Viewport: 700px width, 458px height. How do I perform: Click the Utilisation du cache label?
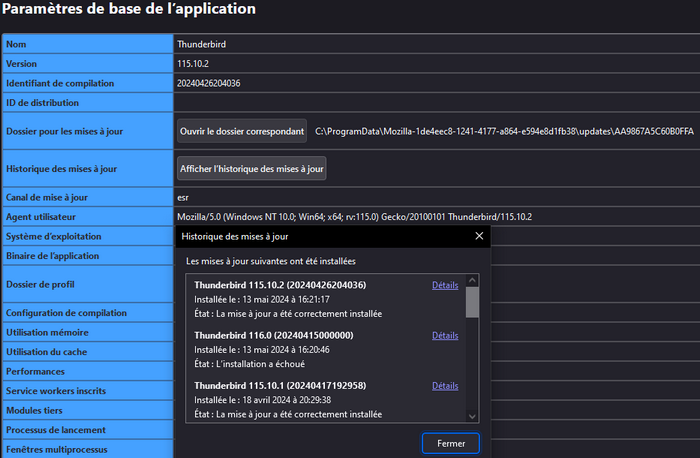46,352
